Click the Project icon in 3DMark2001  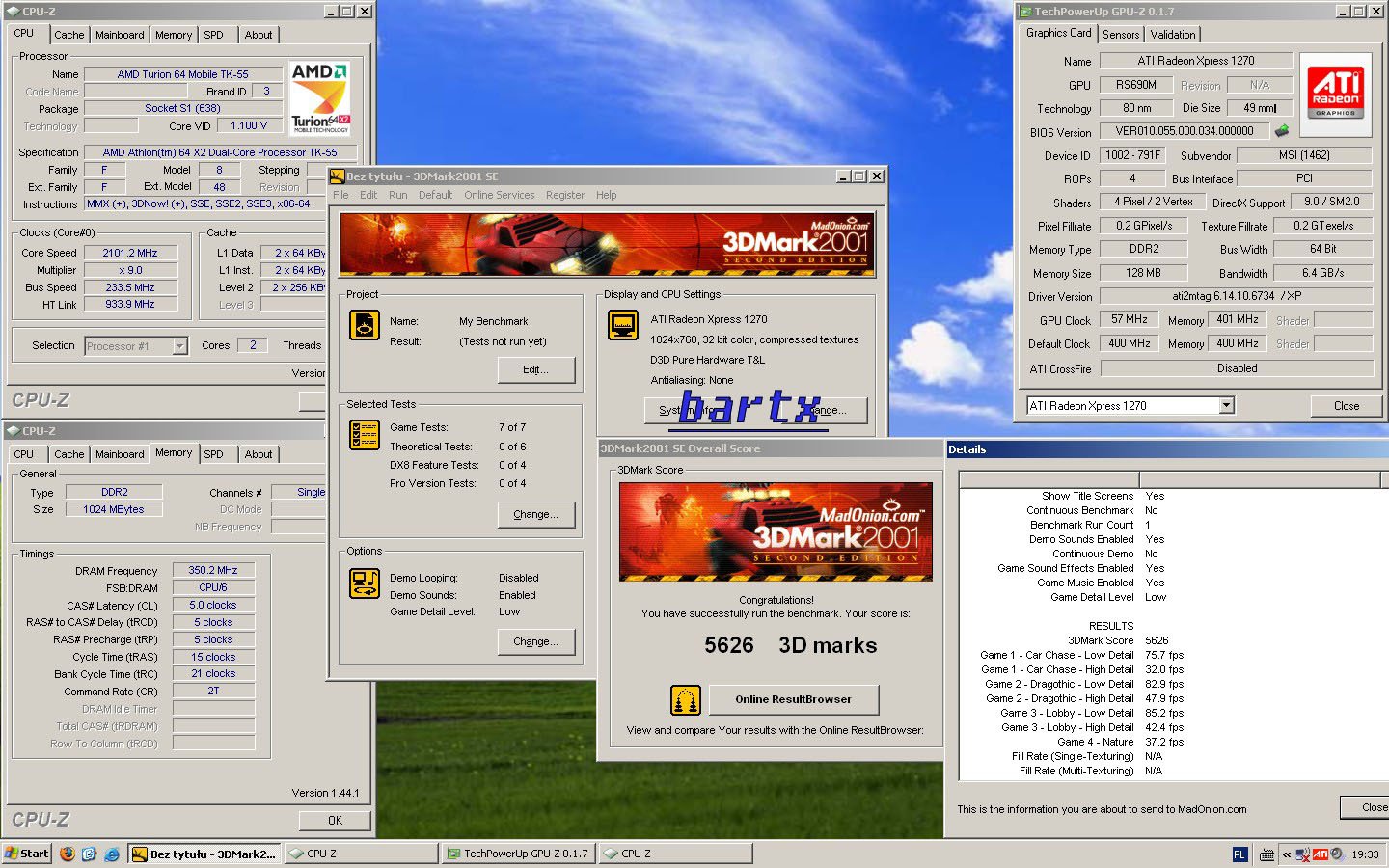pyautogui.click(x=364, y=326)
